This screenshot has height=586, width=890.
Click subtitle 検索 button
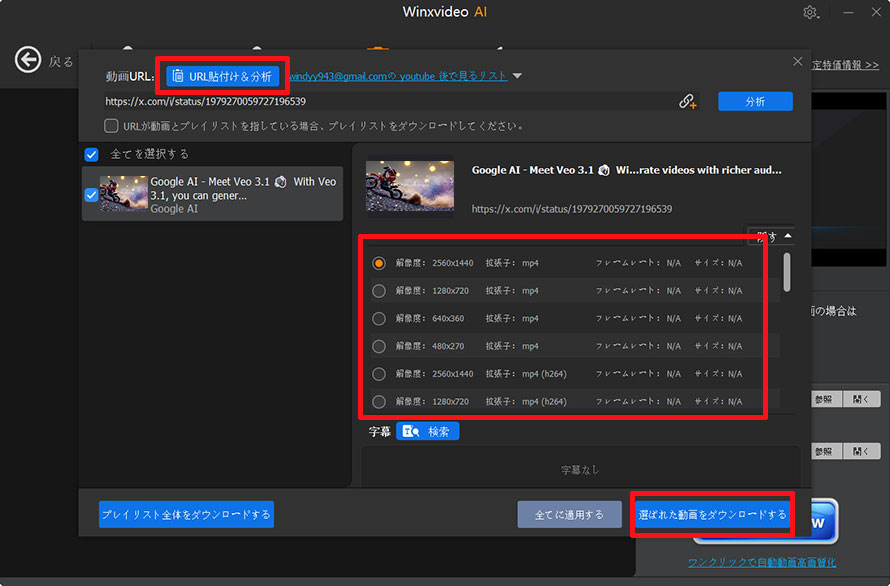(427, 432)
